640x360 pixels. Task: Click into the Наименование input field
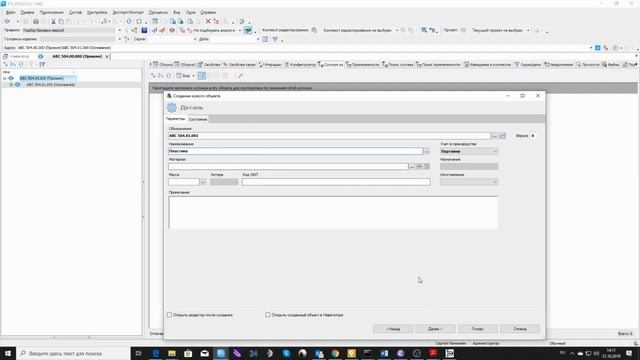[x=295, y=151]
